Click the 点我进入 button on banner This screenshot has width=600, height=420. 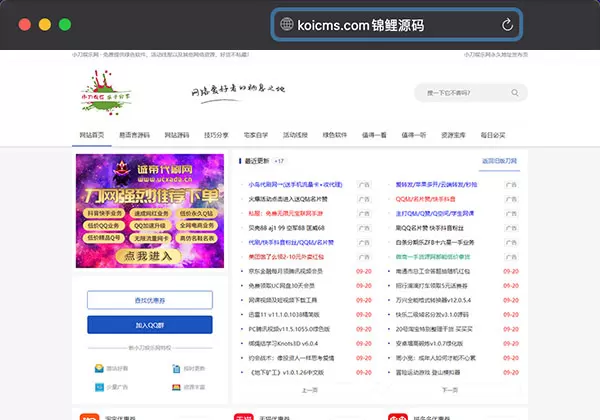[148, 256]
